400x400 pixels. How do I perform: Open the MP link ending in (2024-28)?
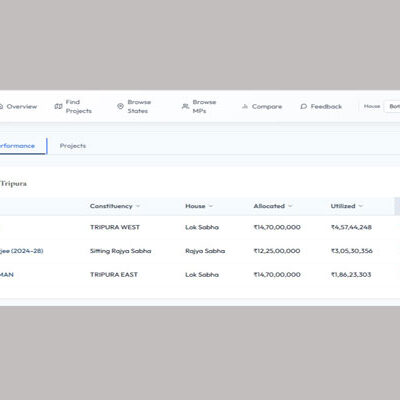[22, 251]
